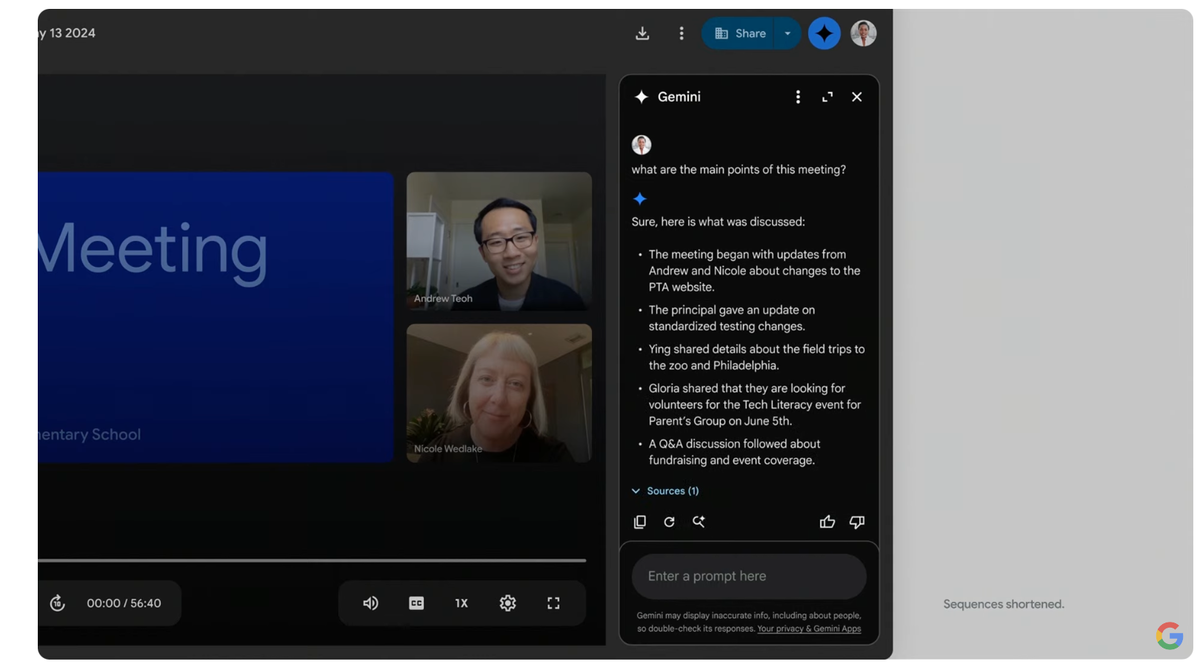1200x667 pixels.
Task: Expand the Sources (1) section
Action: pos(665,491)
